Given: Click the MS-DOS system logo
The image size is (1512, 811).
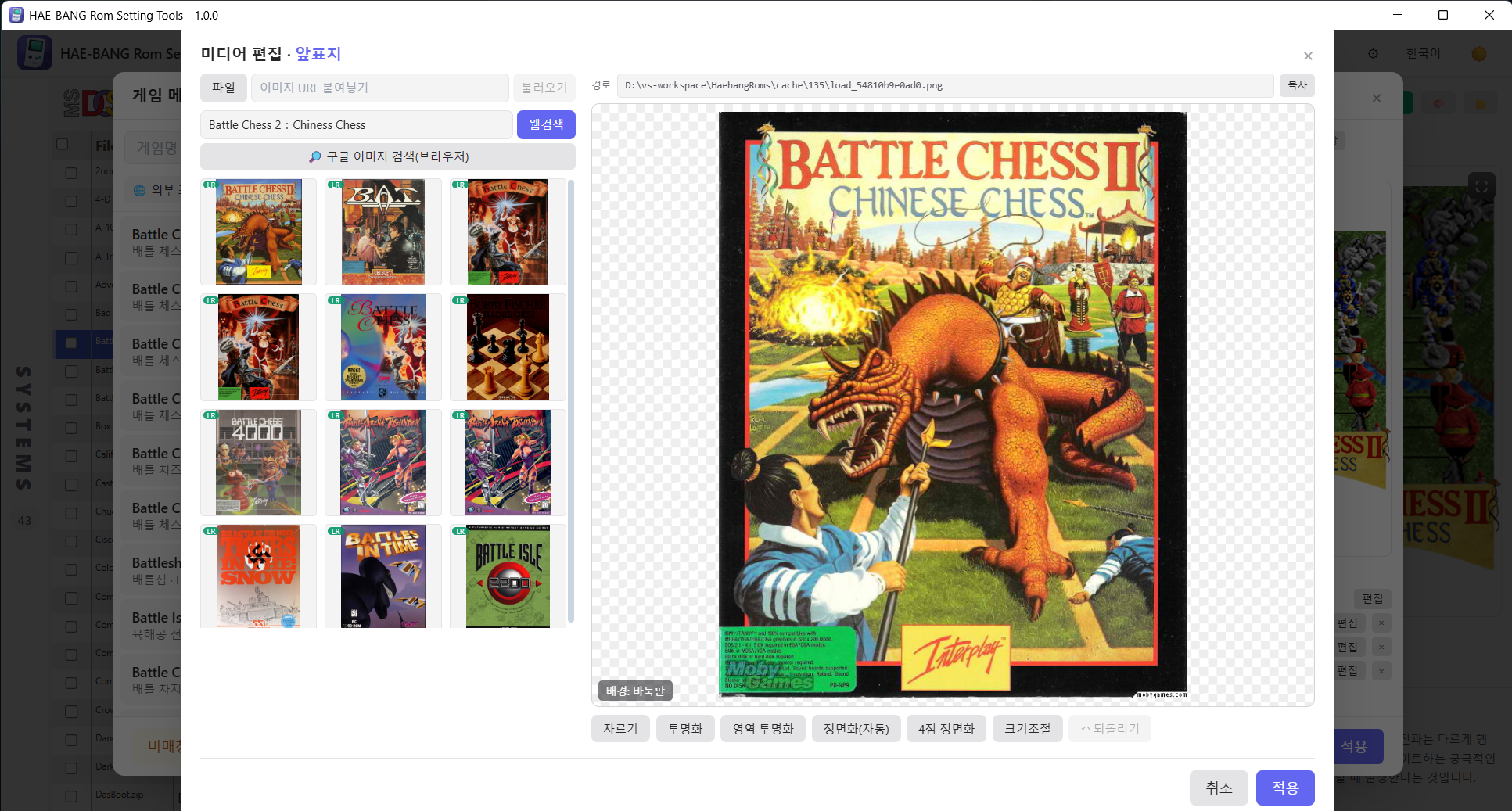Looking at the screenshot, I should [88, 102].
